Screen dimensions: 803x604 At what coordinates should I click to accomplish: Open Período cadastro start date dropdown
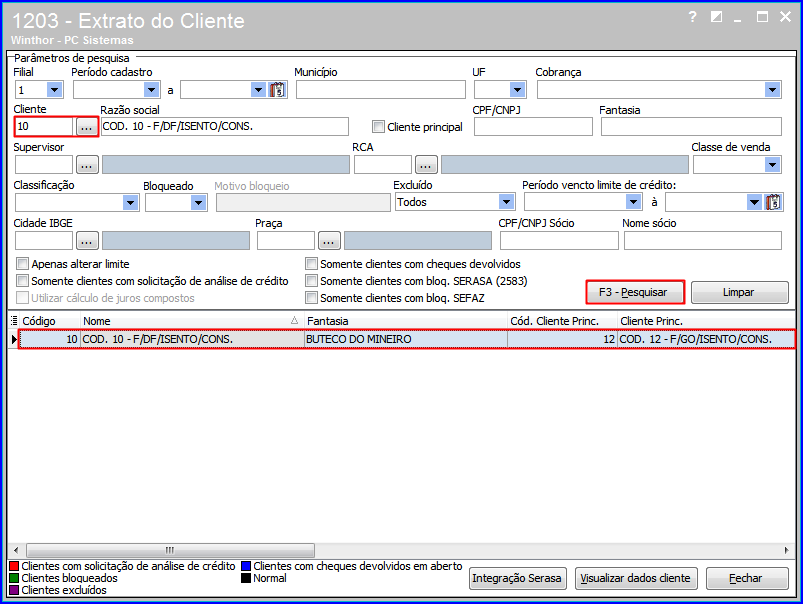[x=152, y=90]
